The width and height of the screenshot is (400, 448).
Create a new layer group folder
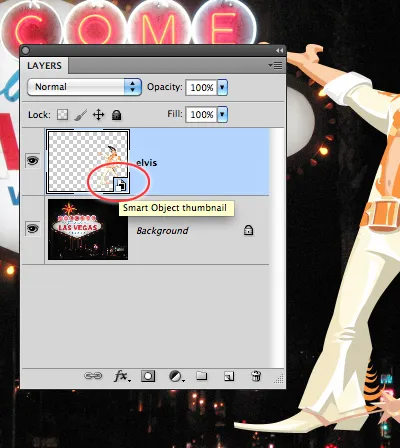(202, 376)
